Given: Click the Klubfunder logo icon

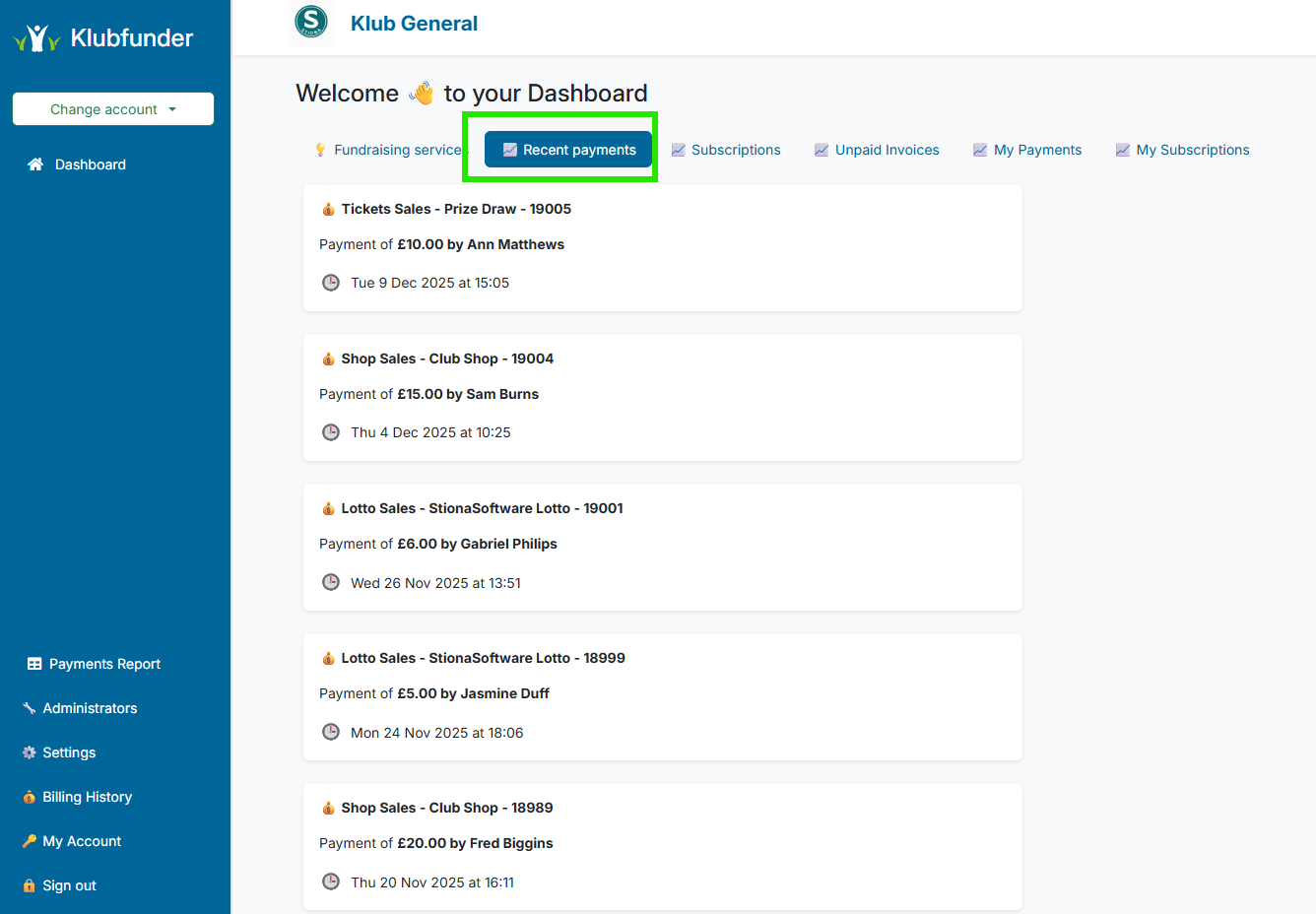Looking at the screenshot, I should click(36, 38).
